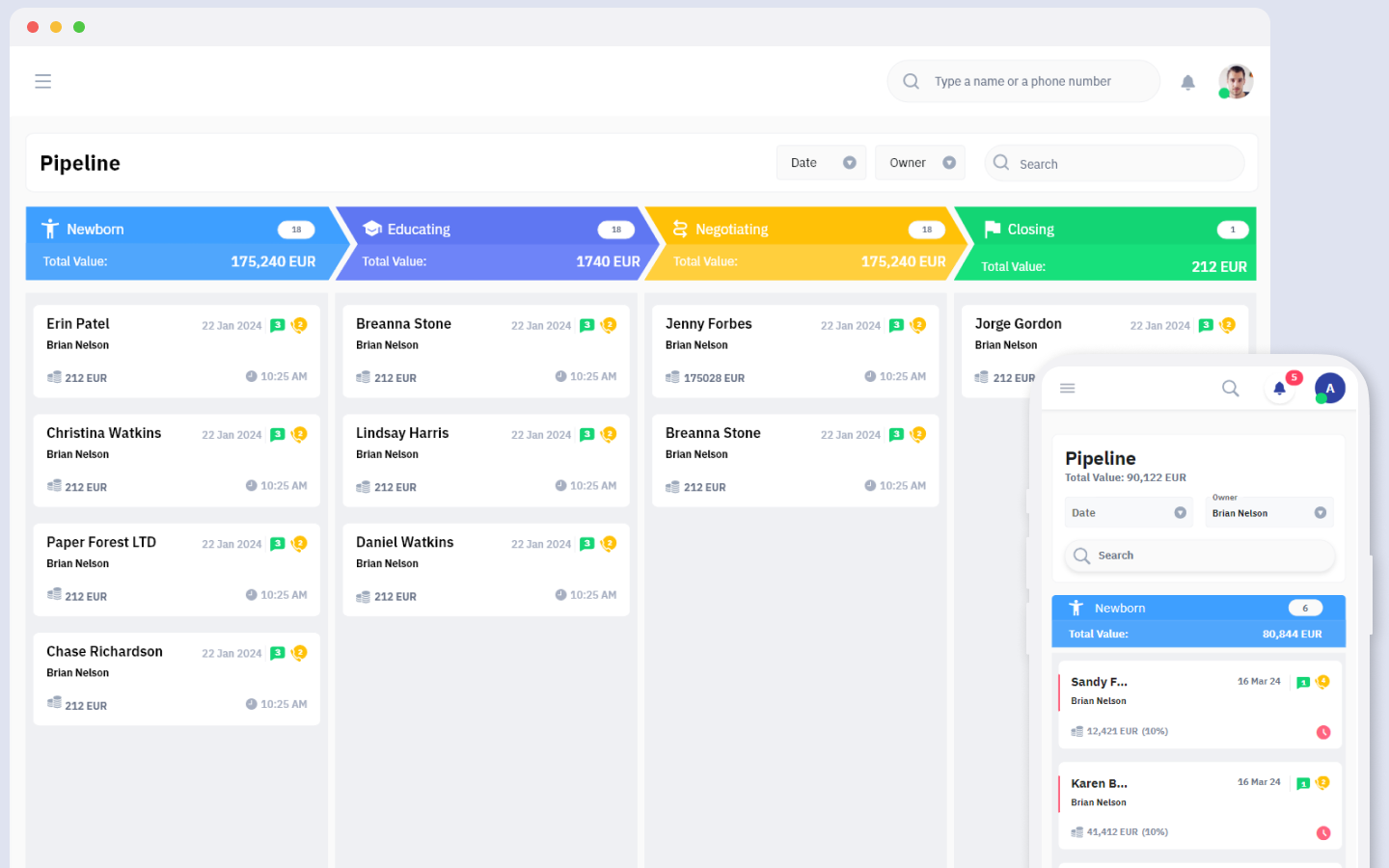Select the Educating stage header
Viewport: 1389px width, 868px height.
pos(497,243)
